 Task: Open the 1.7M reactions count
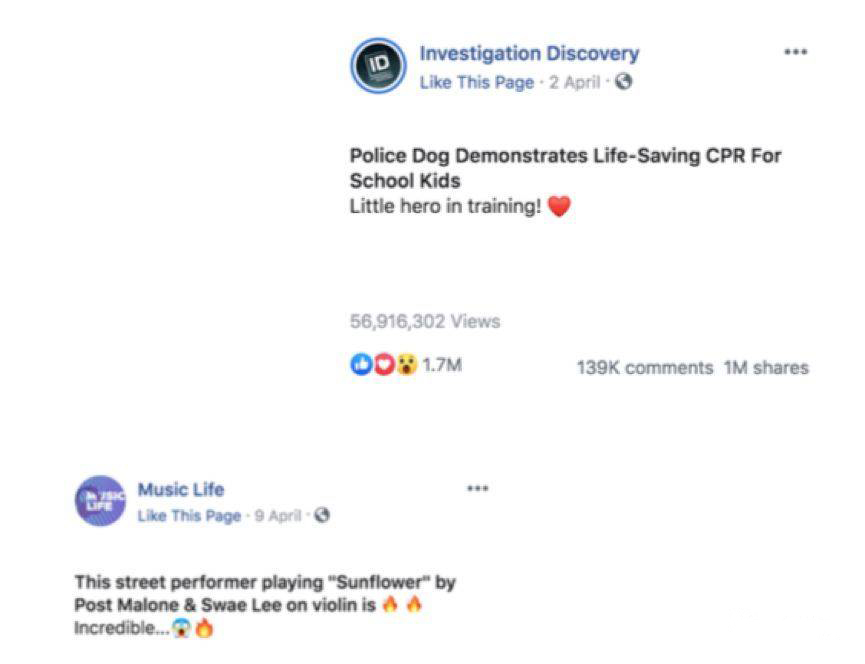442,365
